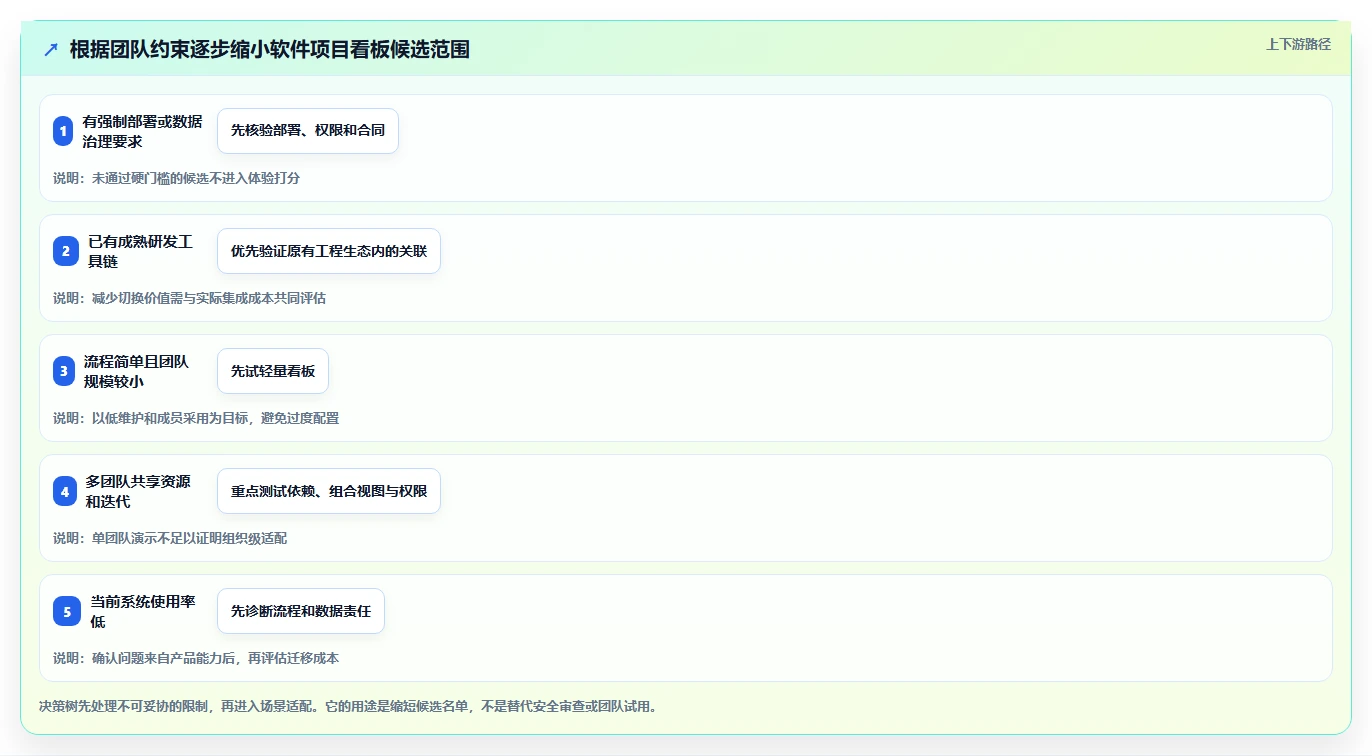Click note 确认问题来自产品能力后，再评估迁移成本
The width and height of the screenshot is (1372, 756).
click(x=216, y=658)
